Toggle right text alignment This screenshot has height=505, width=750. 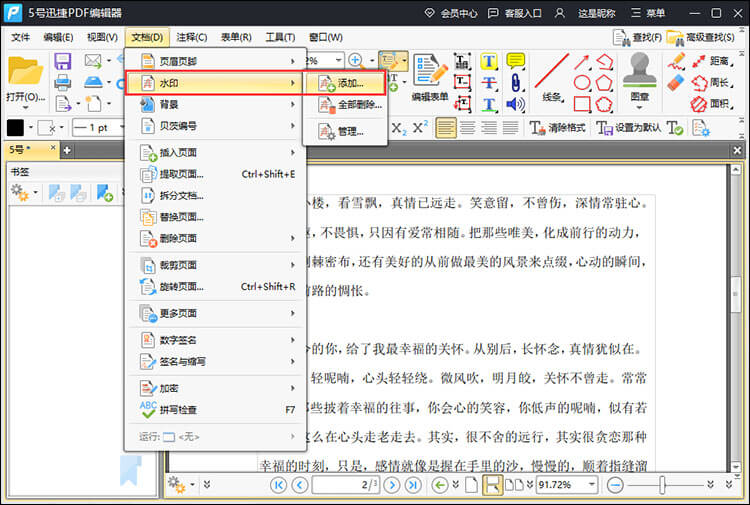[489, 128]
